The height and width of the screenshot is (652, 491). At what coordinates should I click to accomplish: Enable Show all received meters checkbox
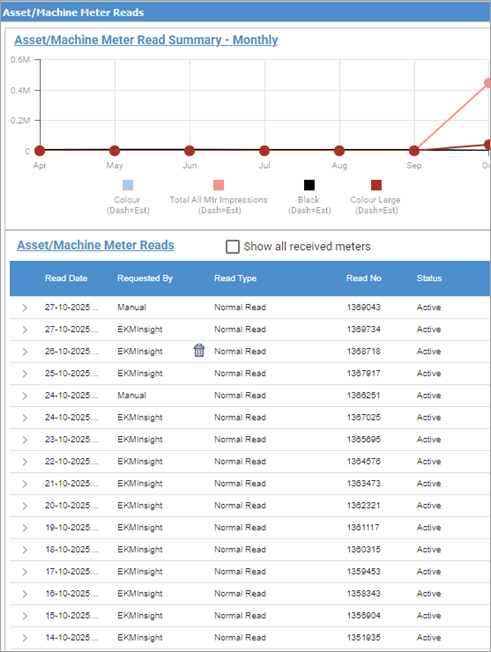(x=232, y=247)
